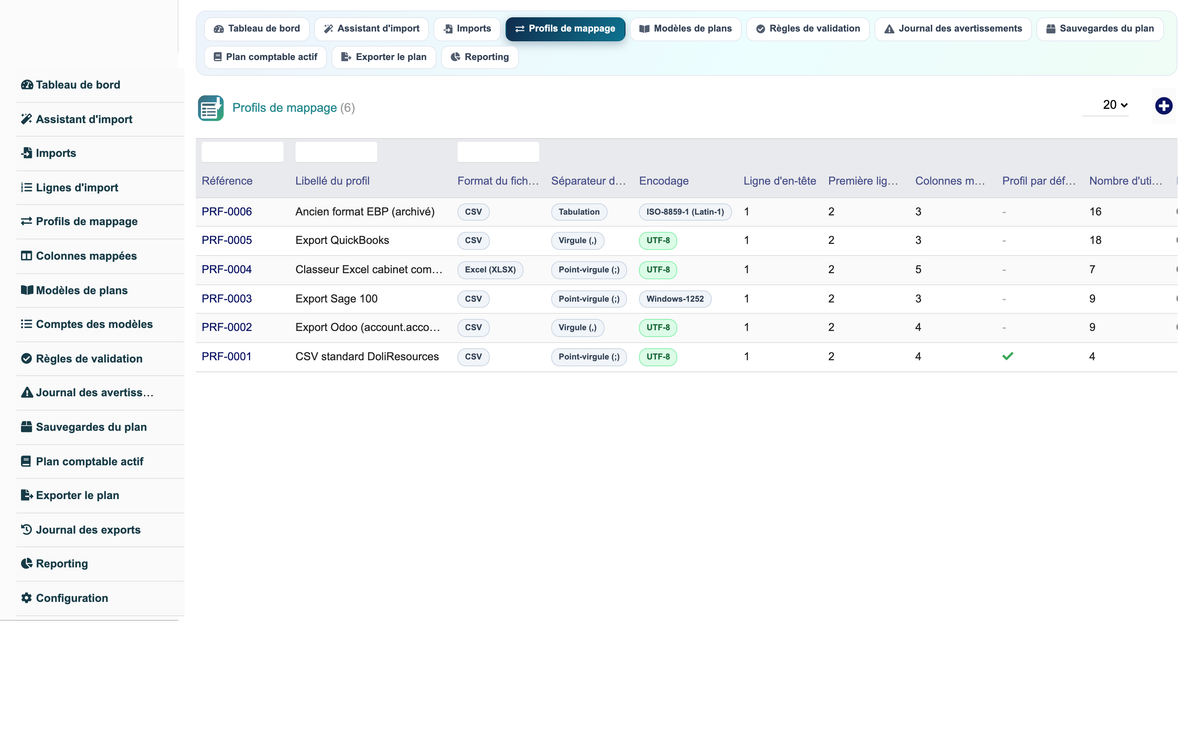This screenshot has height=743, width=1200.
Task: Click the usage count 16 cell
Action: (x=1096, y=212)
